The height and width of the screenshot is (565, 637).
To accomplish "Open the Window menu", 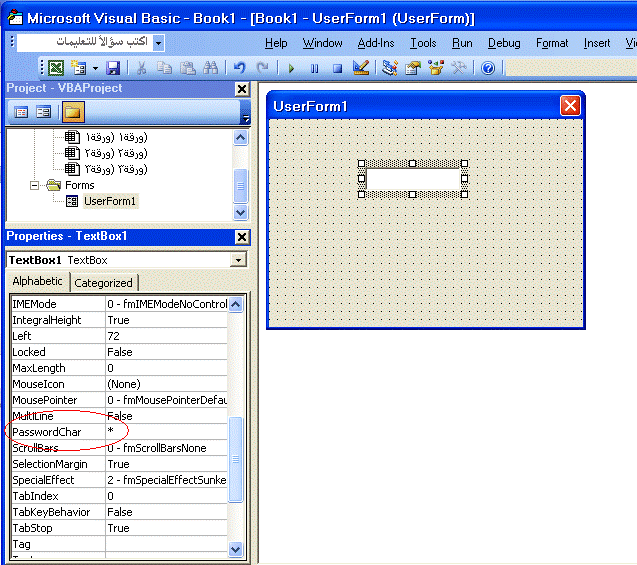I will coord(323,43).
